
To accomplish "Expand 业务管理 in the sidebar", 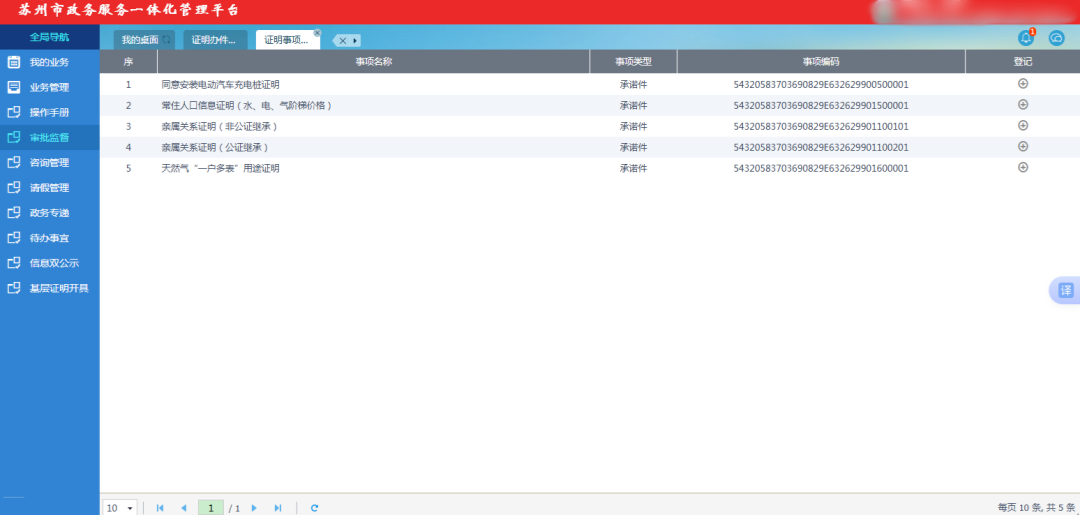I will [49, 87].
